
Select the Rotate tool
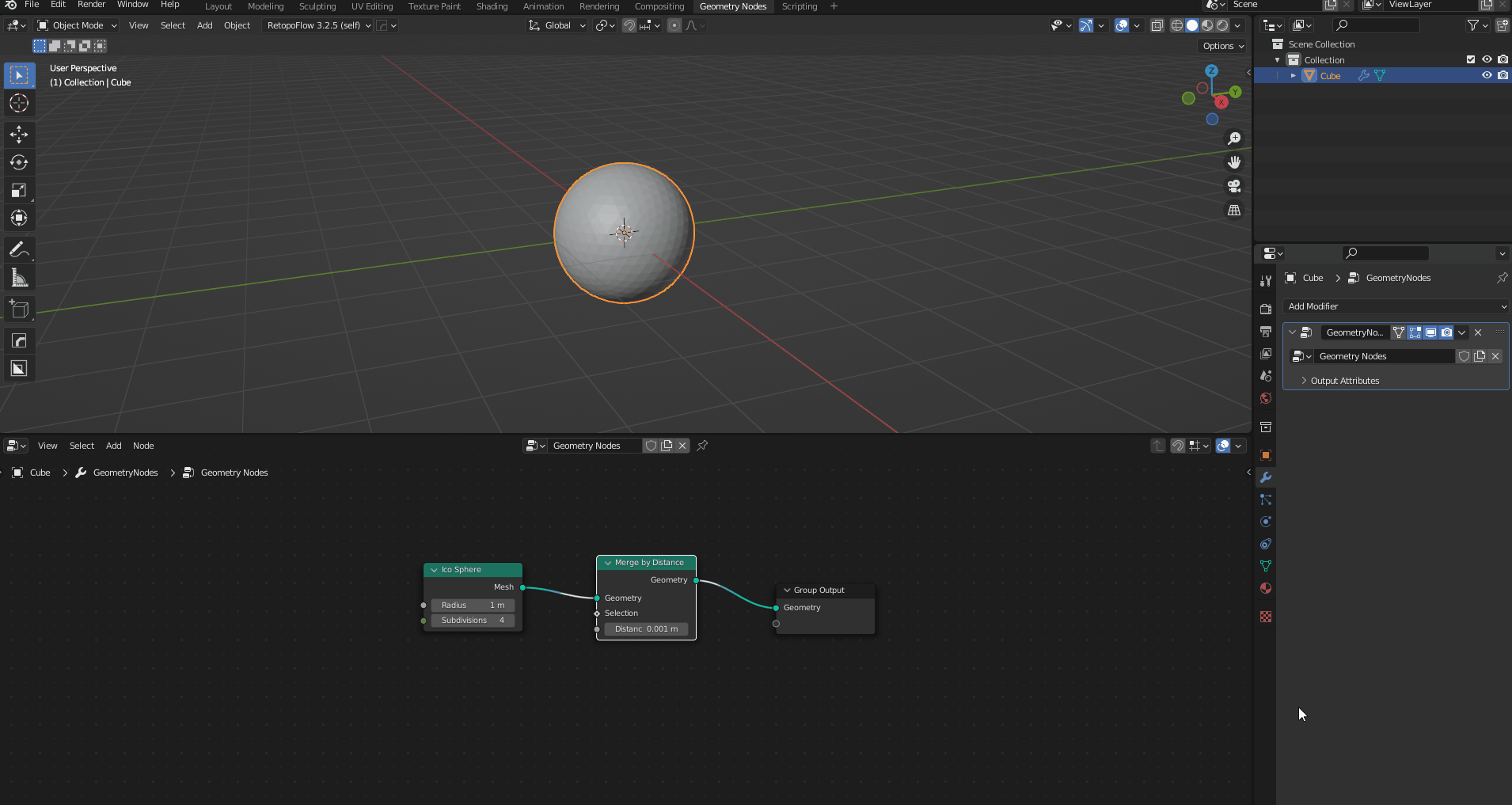coord(19,163)
